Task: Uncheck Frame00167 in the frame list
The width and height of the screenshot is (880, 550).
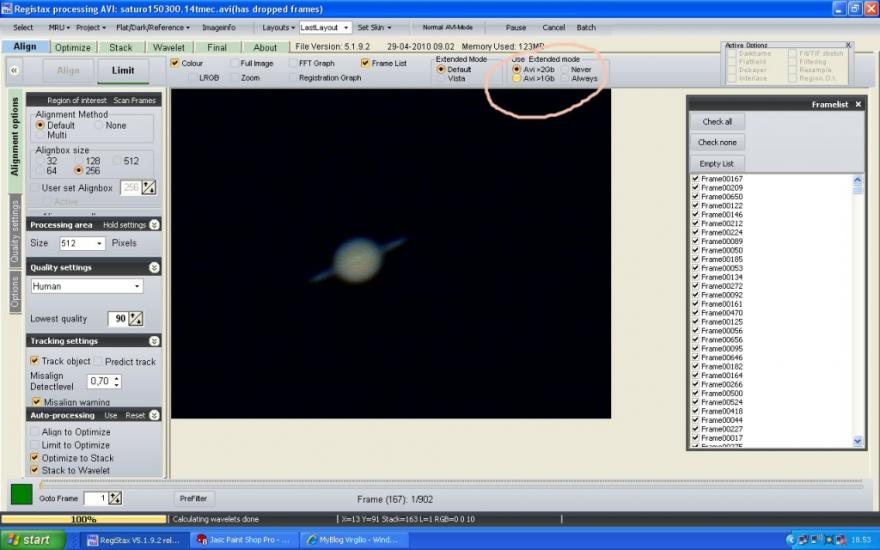Action: (x=696, y=178)
